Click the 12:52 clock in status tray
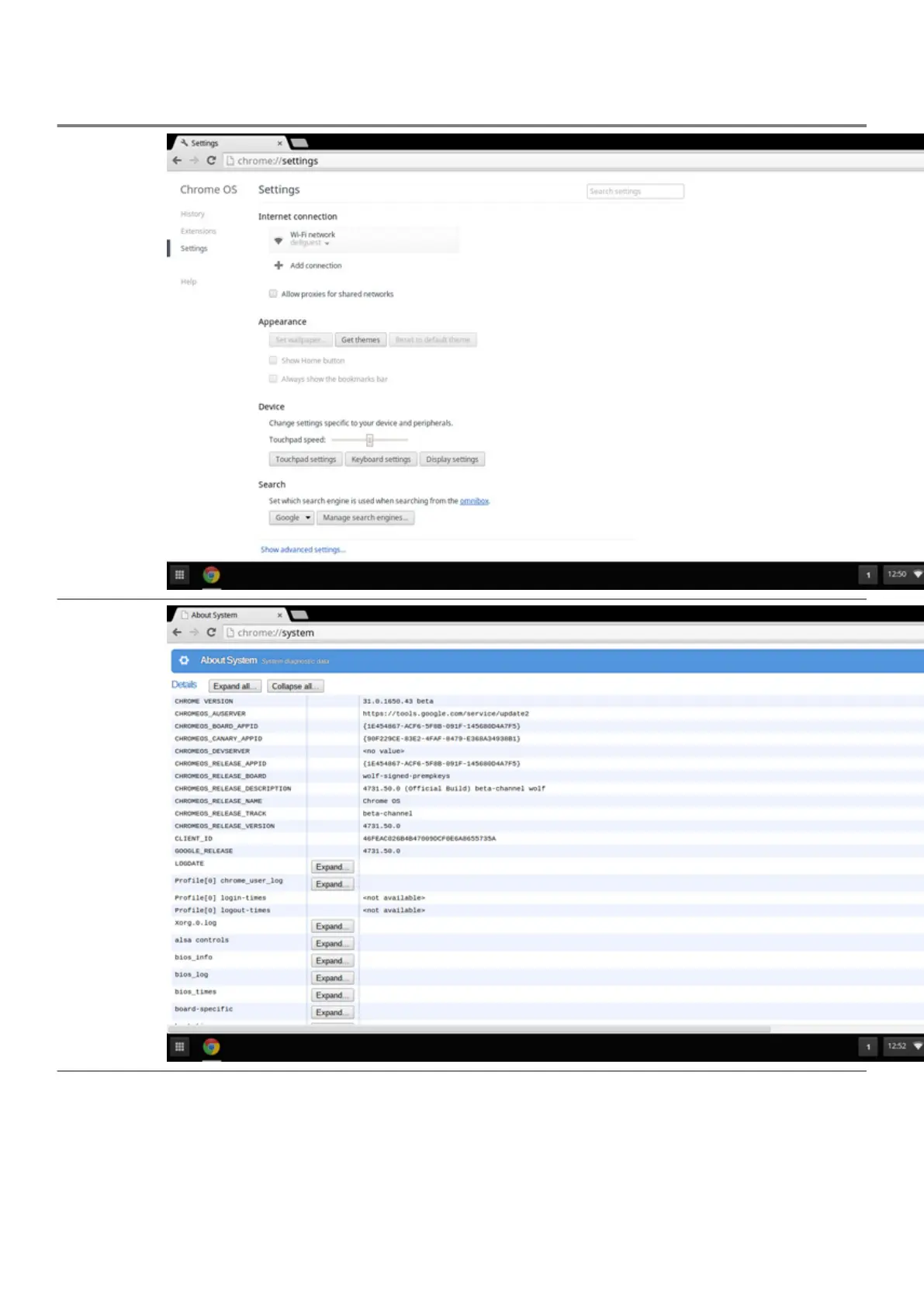Image resolution: width=924 pixels, height=1307 pixels. 897,1046
